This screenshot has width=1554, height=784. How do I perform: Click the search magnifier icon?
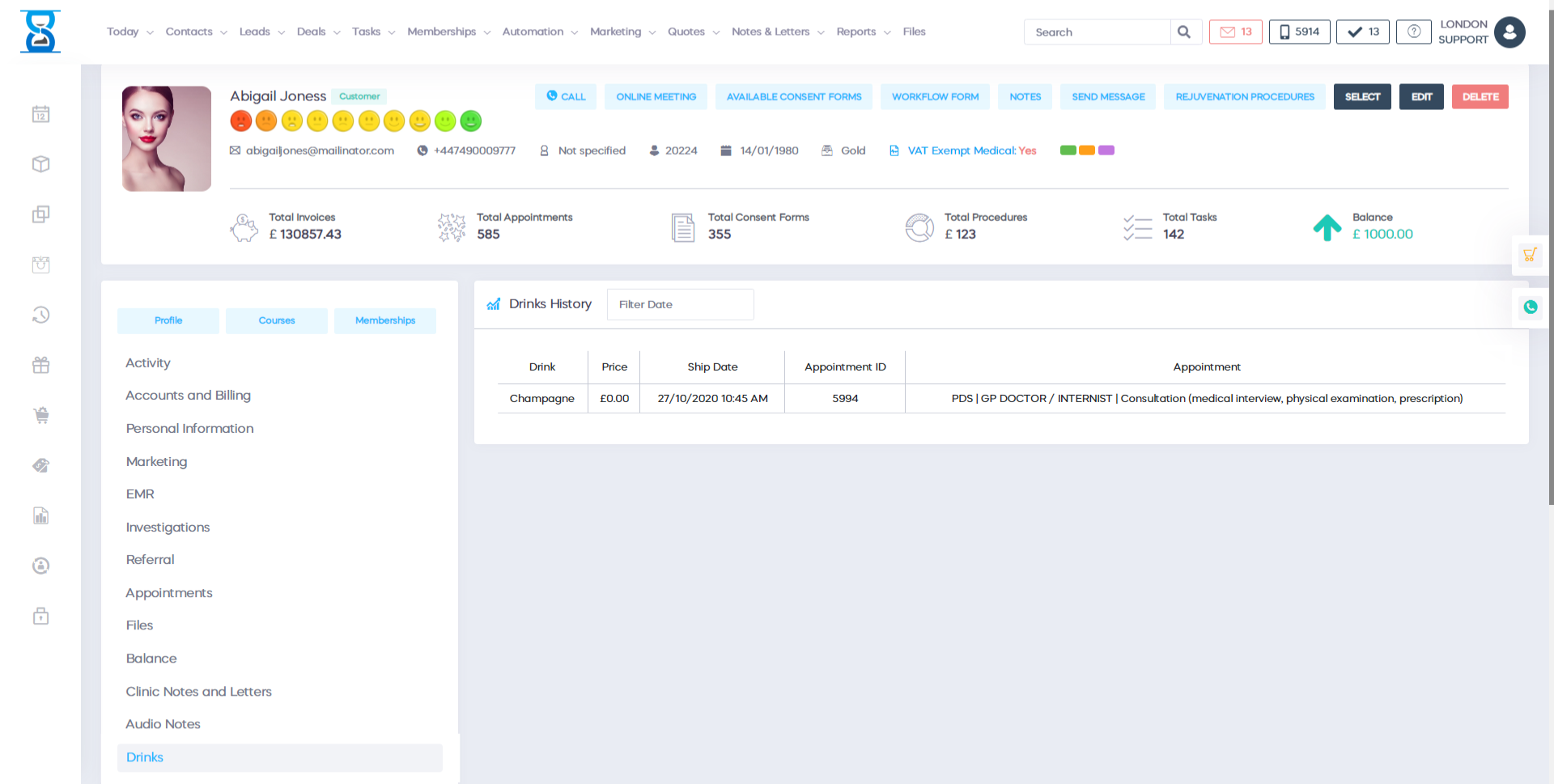(1184, 32)
